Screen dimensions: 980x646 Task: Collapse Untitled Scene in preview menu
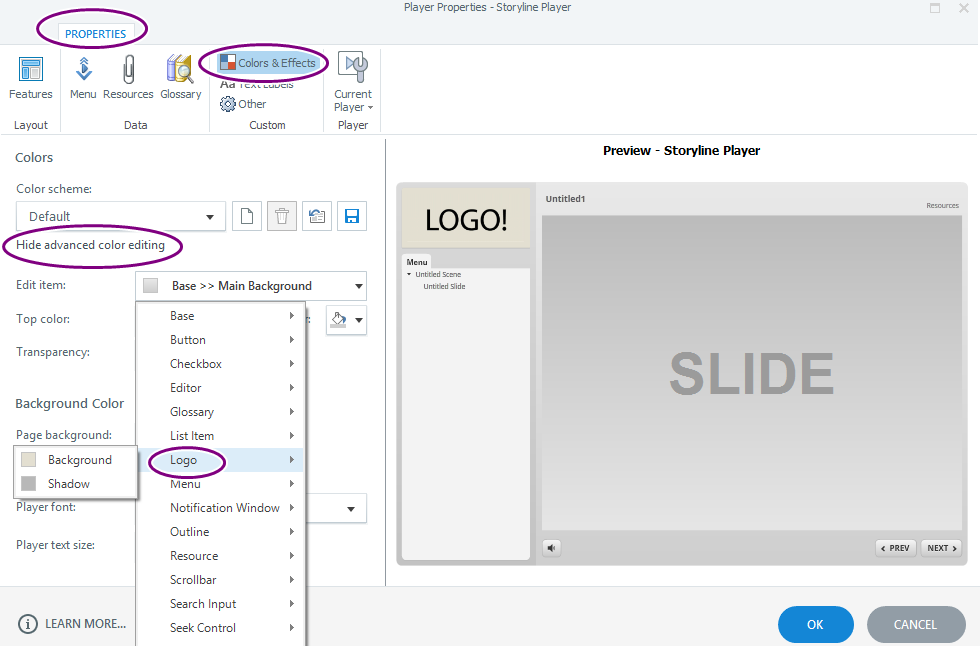409,274
